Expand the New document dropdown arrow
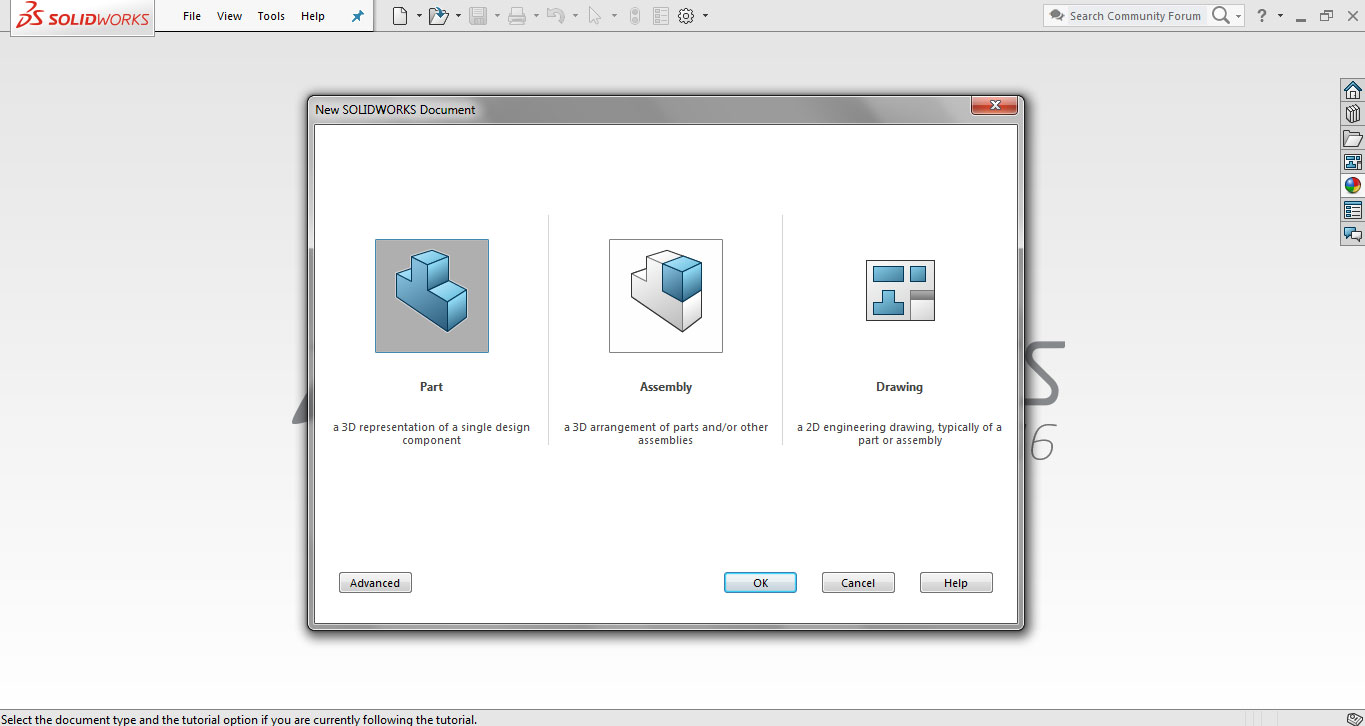Viewport: 1365px width, 726px height. click(419, 16)
